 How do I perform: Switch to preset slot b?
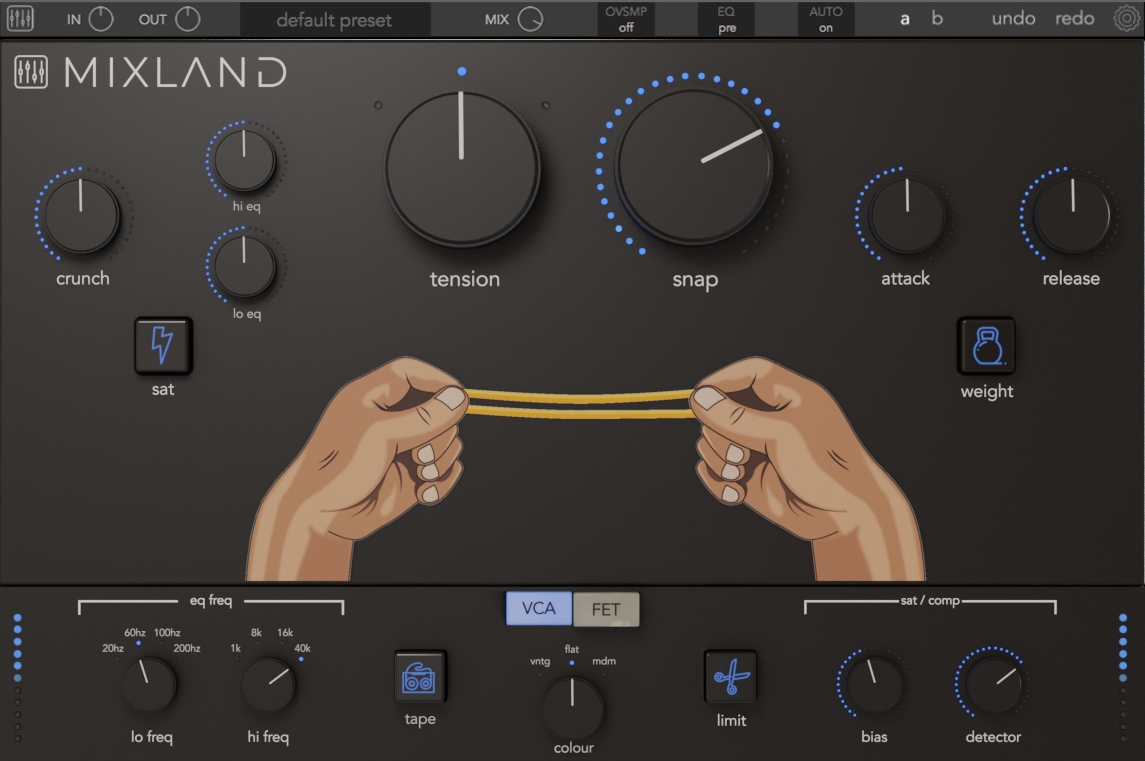point(937,19)
